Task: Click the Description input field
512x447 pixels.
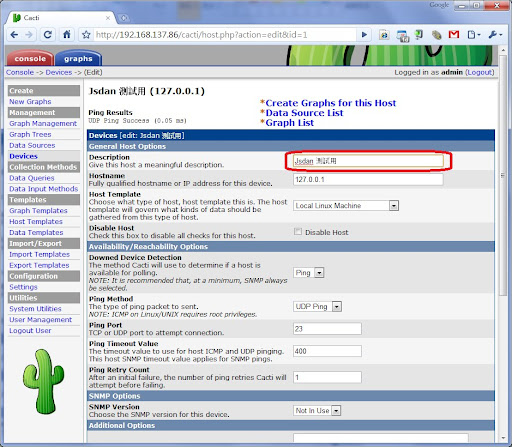Action: click(x=368, y=161)
